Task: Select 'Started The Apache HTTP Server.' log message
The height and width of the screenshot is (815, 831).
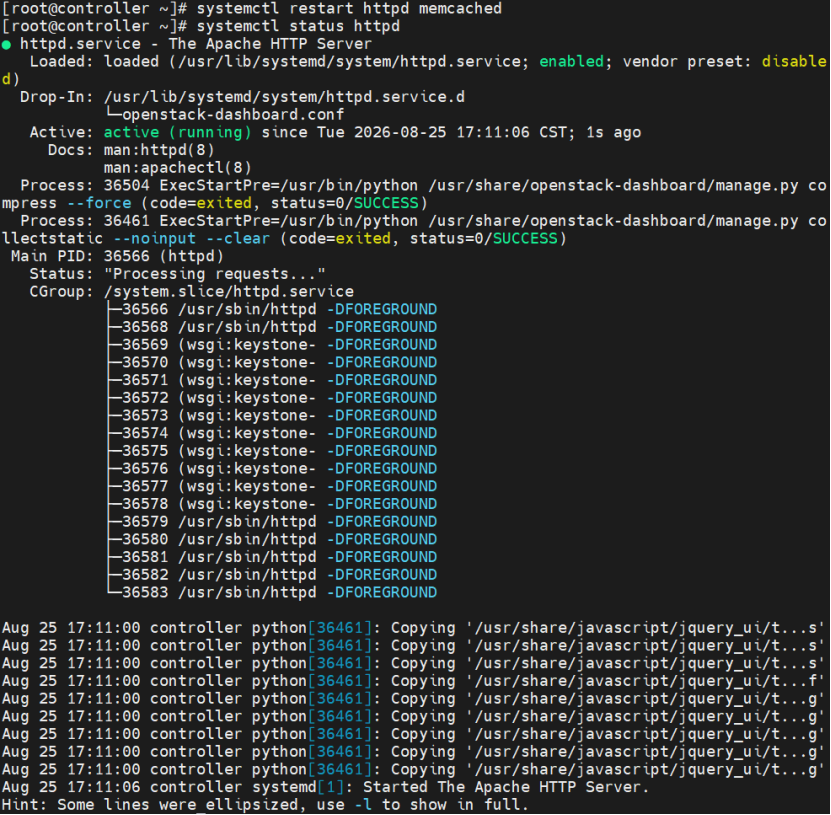Action: point(506,787)
